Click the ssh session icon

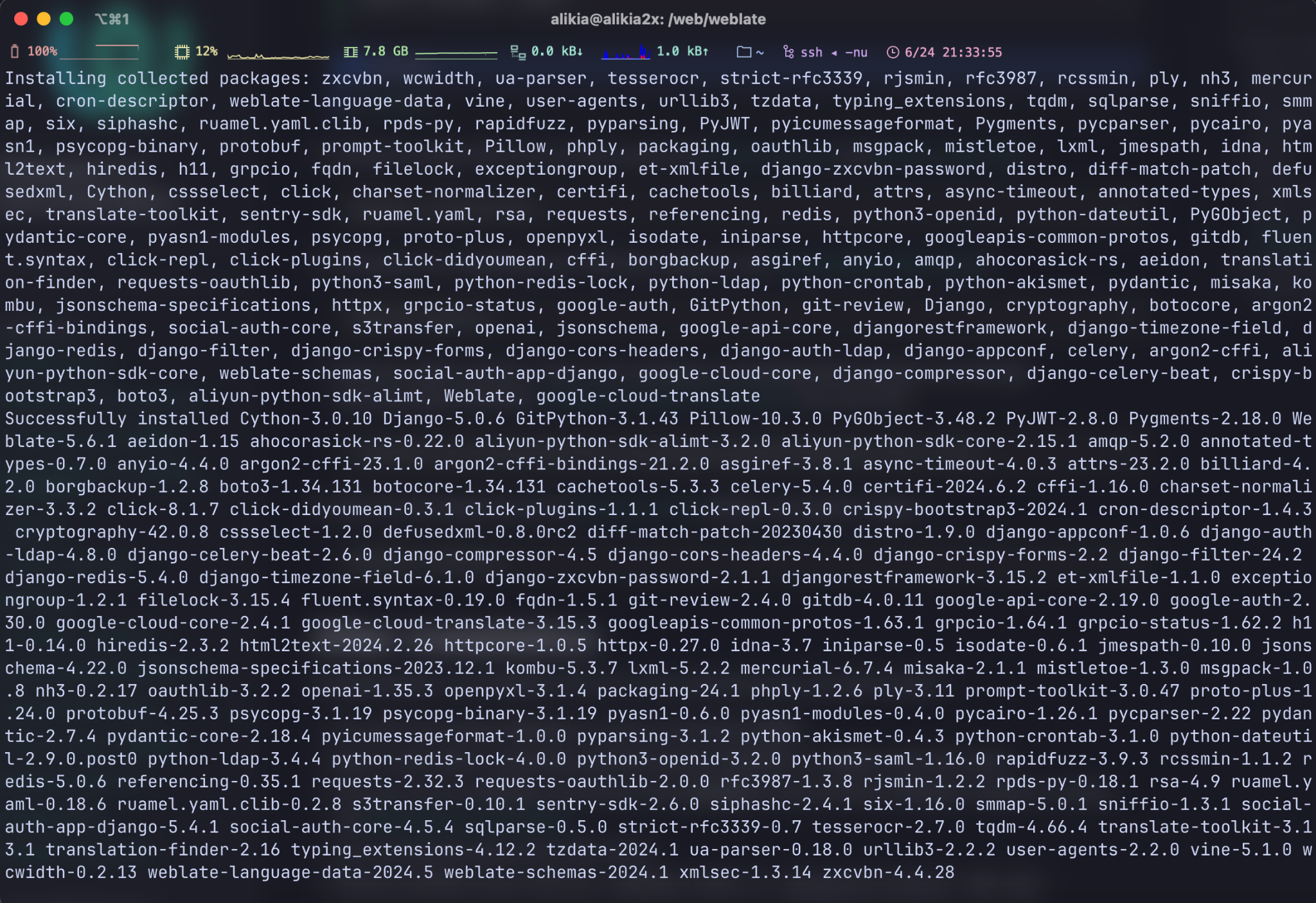pyautogui.click(x=789, y=51)
